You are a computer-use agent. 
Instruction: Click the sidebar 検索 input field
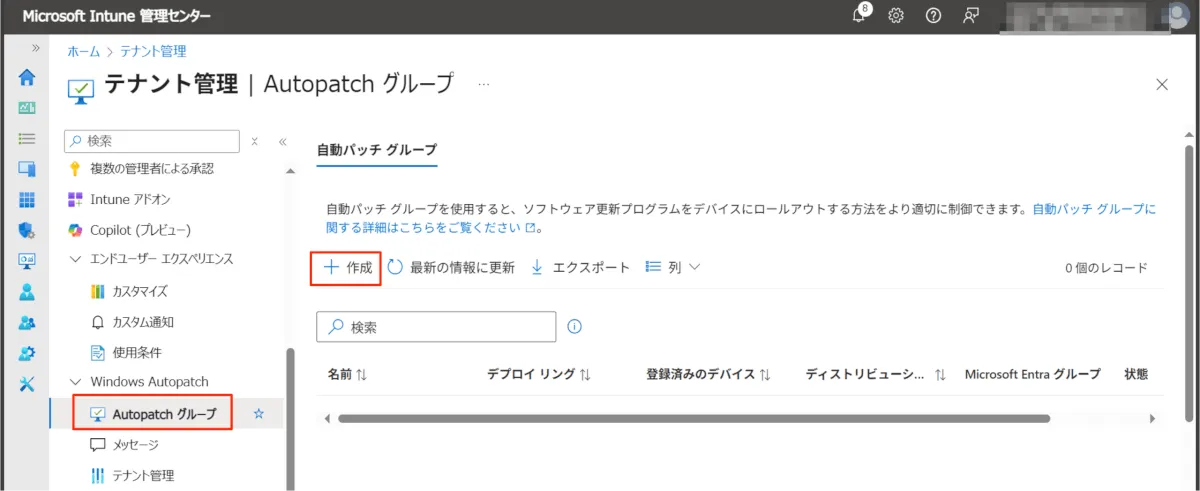pyautogui.click(x=152, y=141)
